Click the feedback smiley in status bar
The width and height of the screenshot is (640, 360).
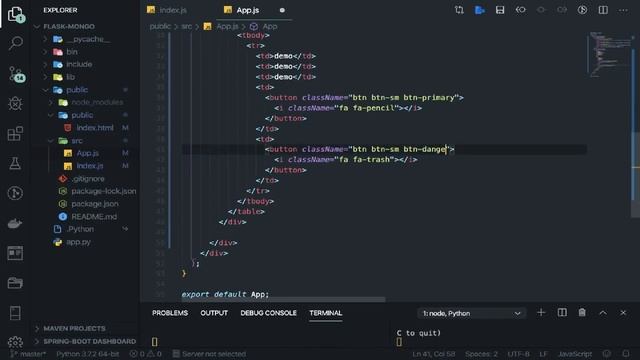point(607,353)
